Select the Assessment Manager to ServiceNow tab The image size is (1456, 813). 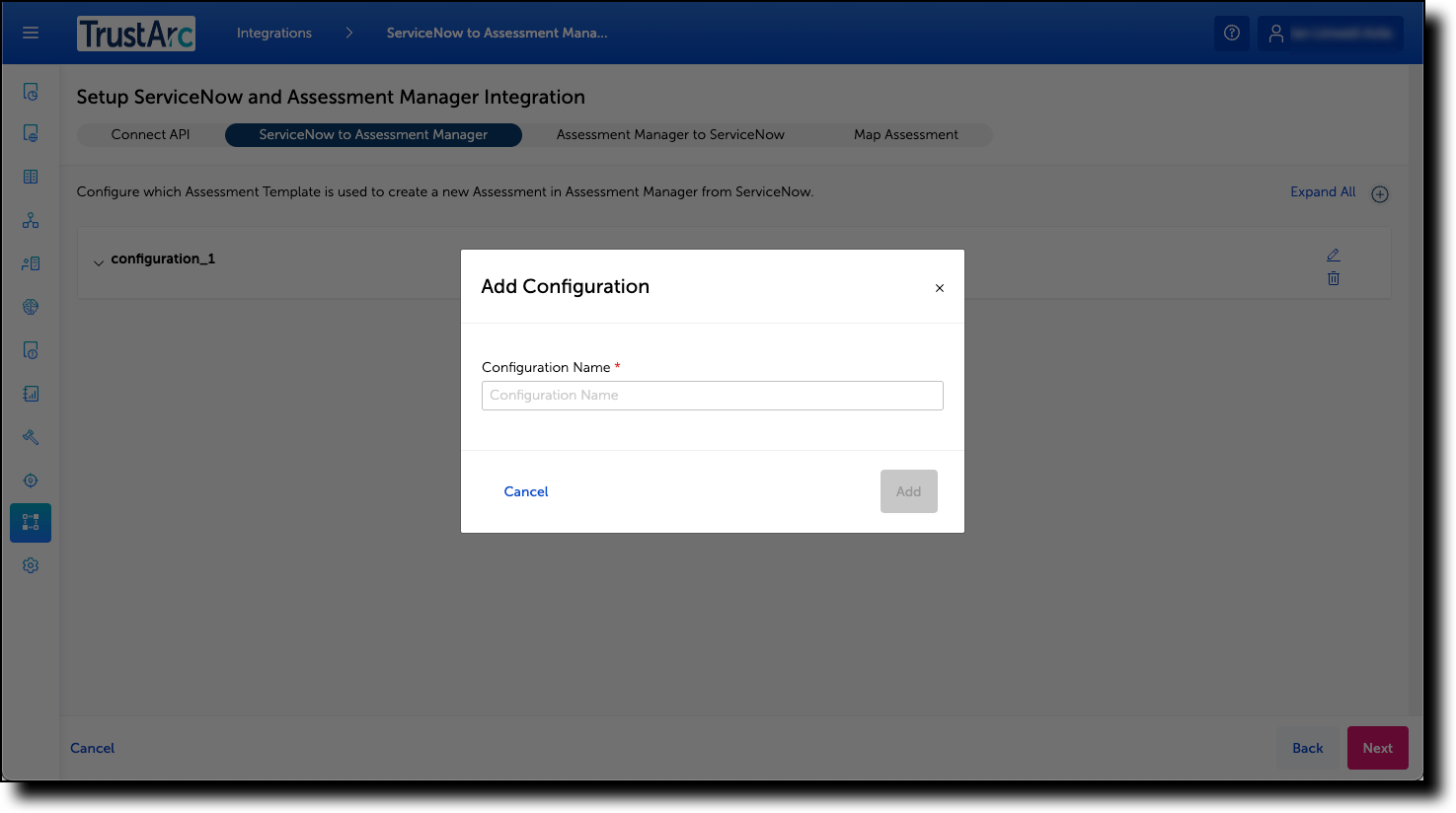[669, 134]
